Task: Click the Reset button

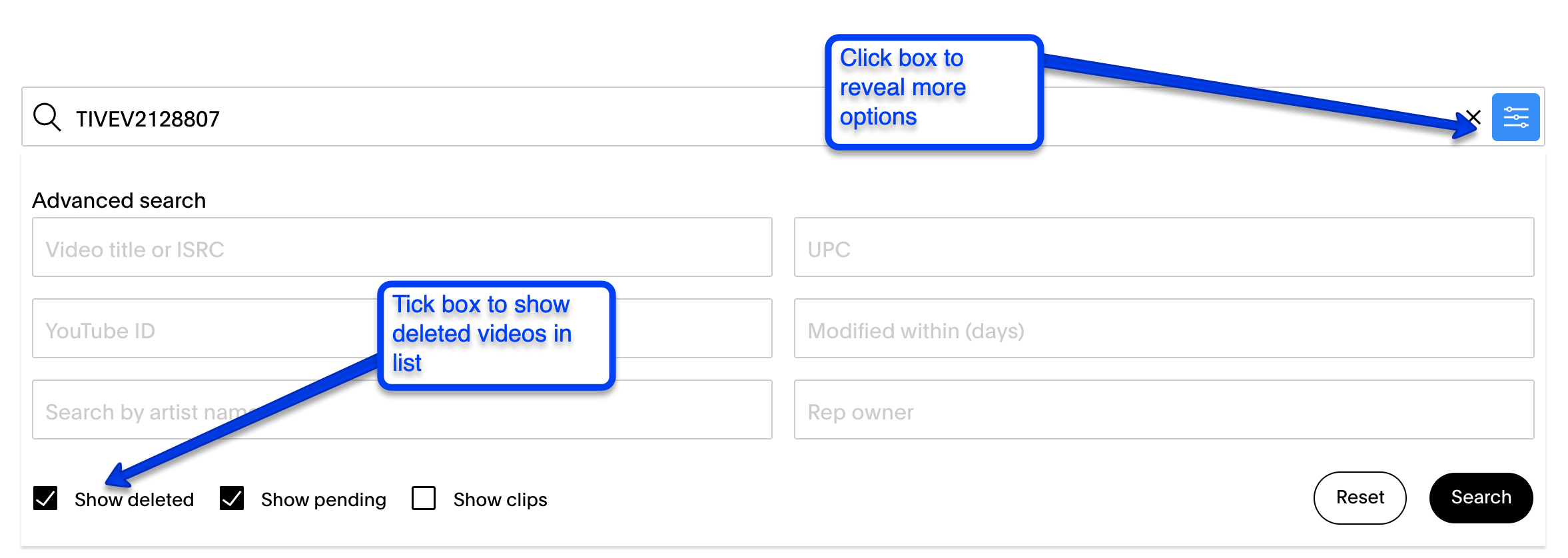Action: 1360,497
